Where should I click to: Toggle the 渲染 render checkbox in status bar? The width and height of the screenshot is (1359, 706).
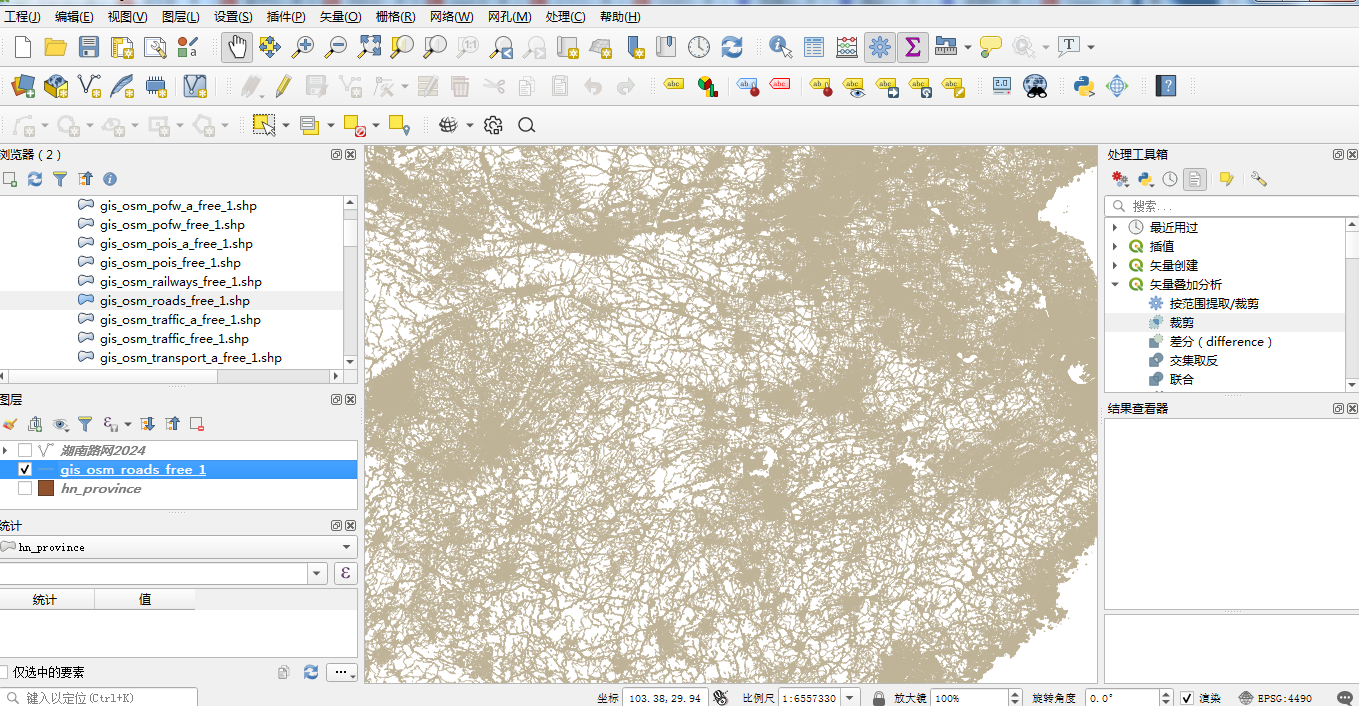click(x=1186, y=698)
